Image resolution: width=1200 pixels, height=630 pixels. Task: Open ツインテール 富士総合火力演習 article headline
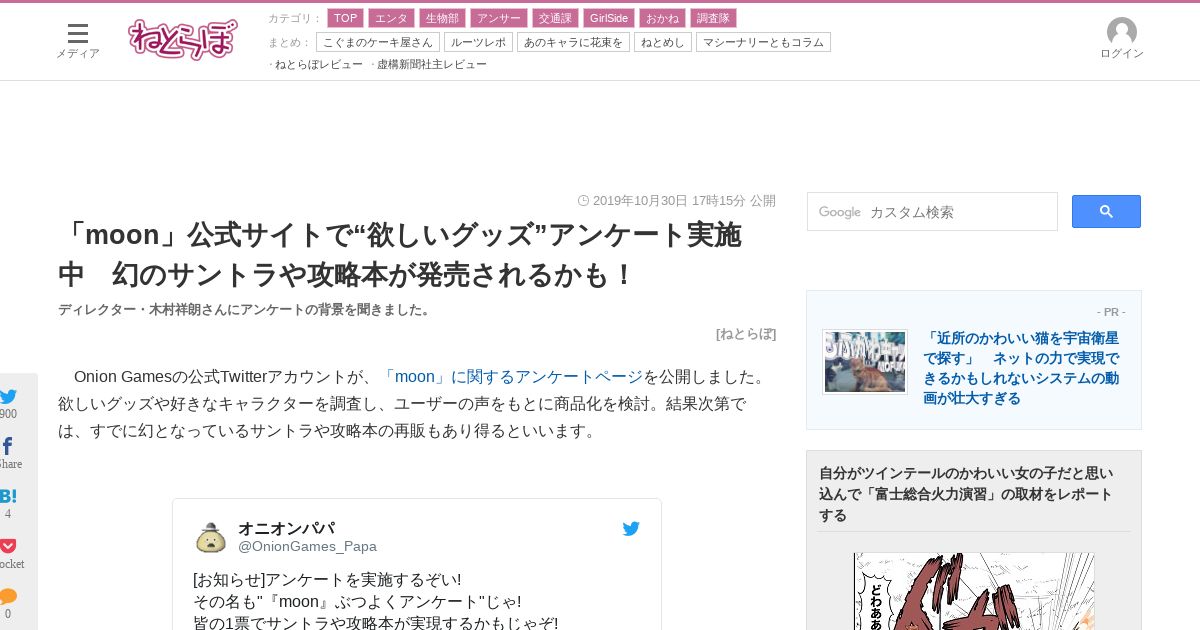coord(966,494)
